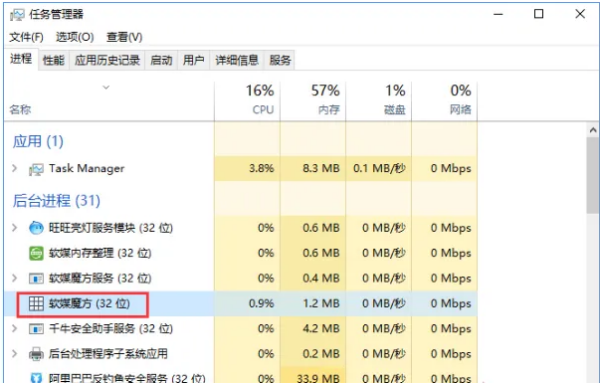The image size is (600, 383).
Task: Click the 8.3 MB memory value
Action: coord(321,168)
